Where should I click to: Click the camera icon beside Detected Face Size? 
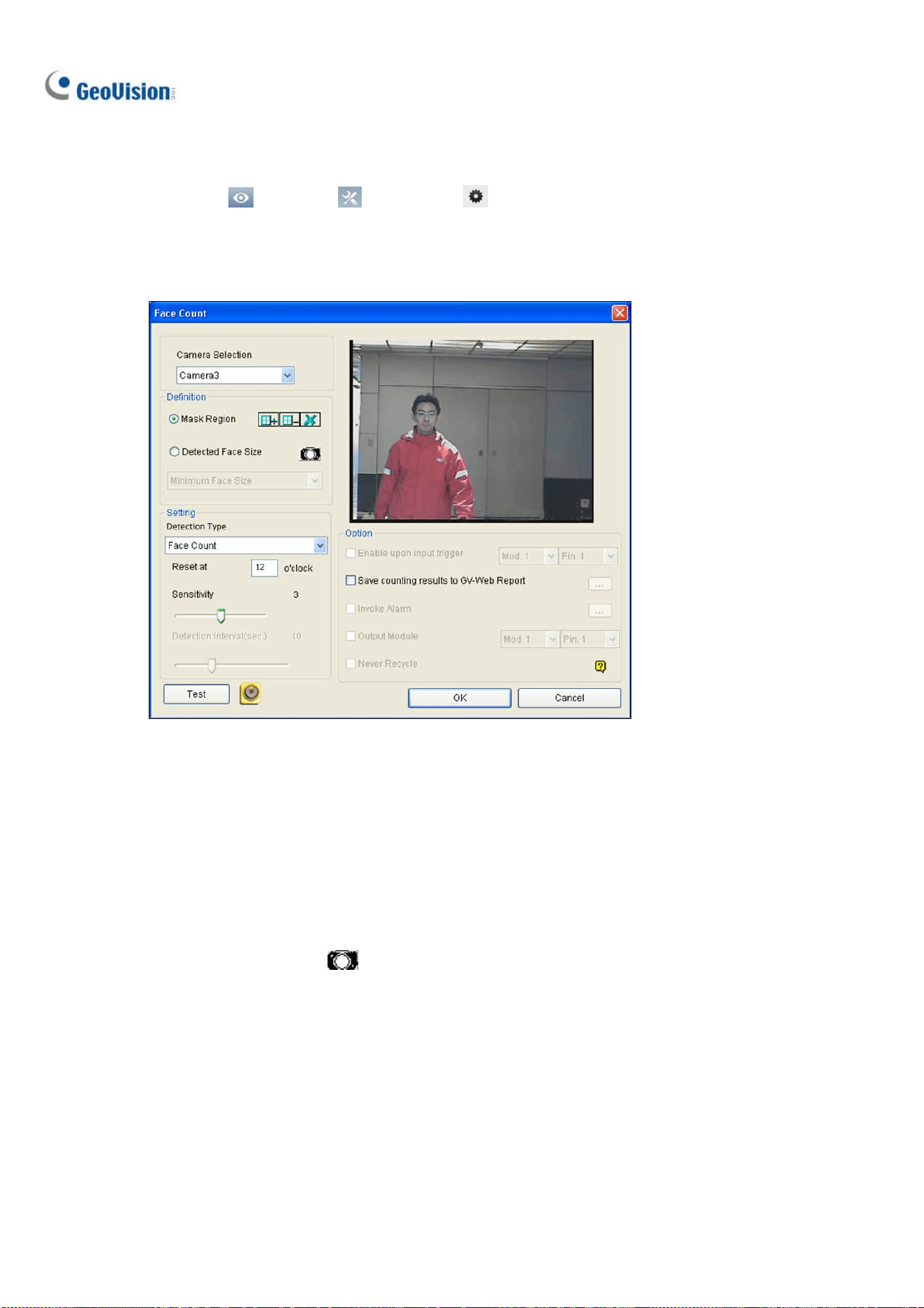[x=310, y=454]
